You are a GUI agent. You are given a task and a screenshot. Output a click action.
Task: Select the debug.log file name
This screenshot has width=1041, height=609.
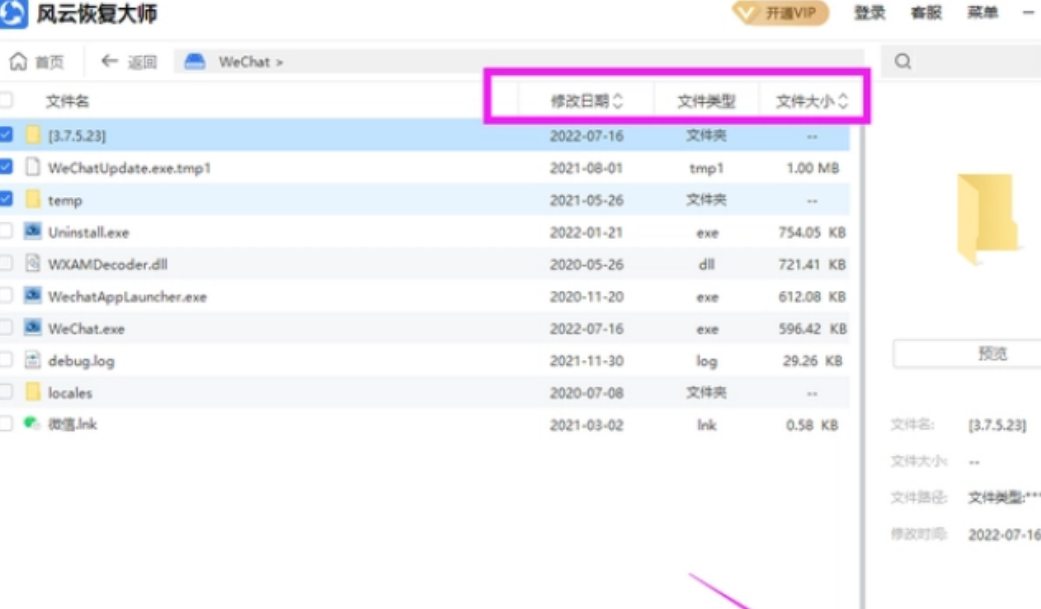(x=81, y=361)
